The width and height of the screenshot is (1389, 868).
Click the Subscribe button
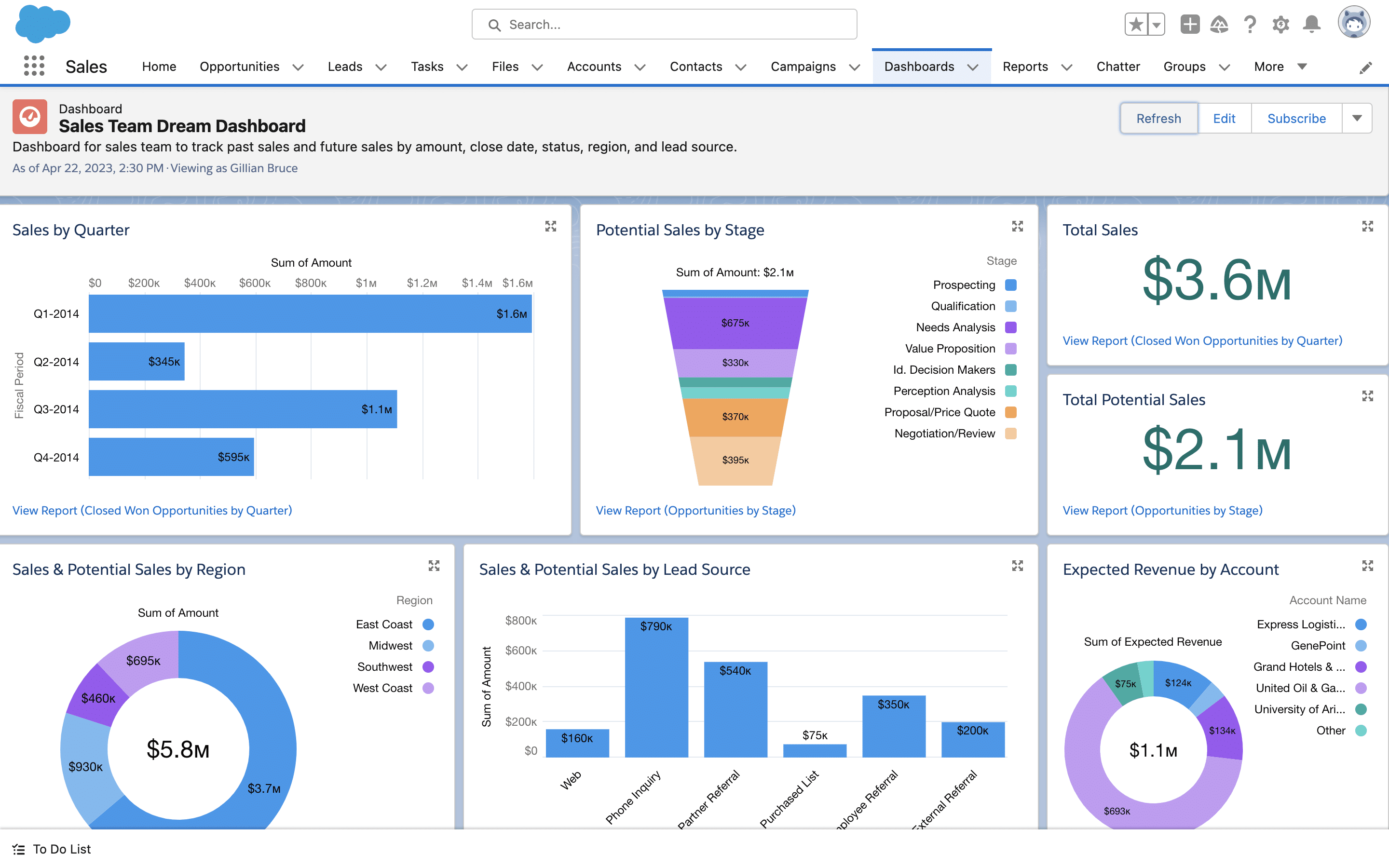click(x=1296, y=117)
